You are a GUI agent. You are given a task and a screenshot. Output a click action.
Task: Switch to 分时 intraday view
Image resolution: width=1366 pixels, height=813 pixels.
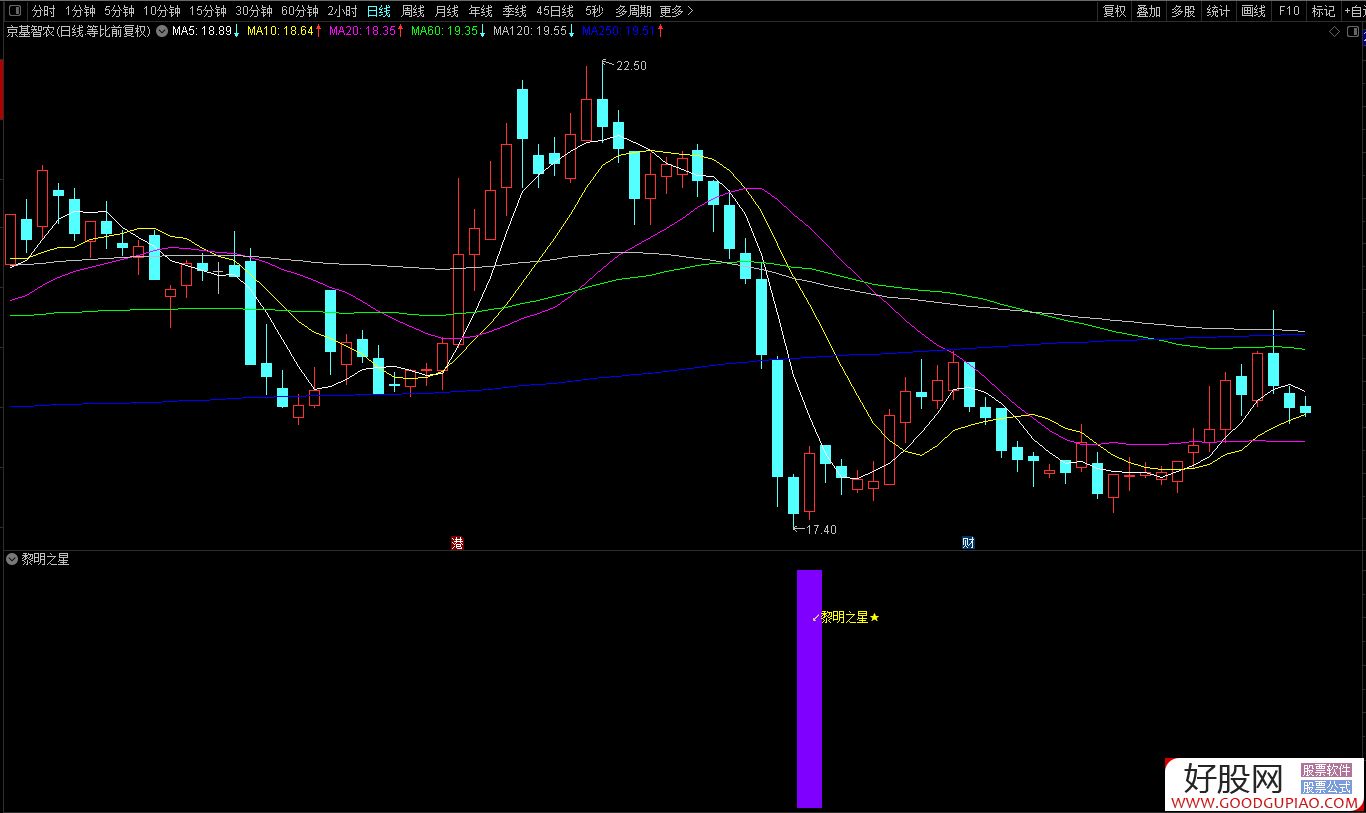43,11
